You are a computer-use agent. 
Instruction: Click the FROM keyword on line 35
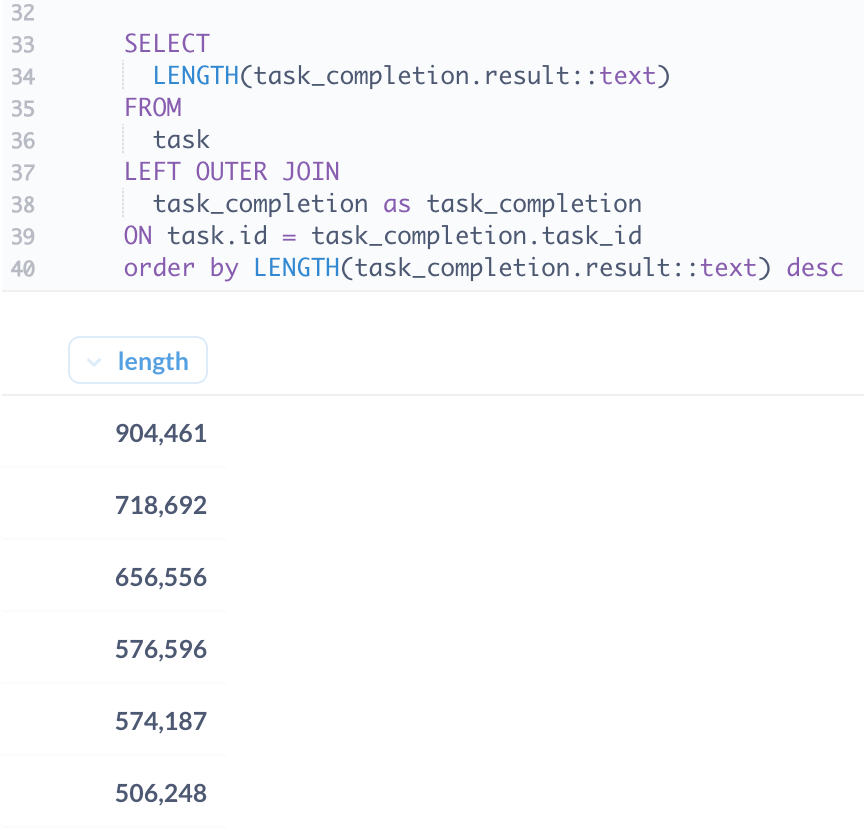click(x=153, y=107)
